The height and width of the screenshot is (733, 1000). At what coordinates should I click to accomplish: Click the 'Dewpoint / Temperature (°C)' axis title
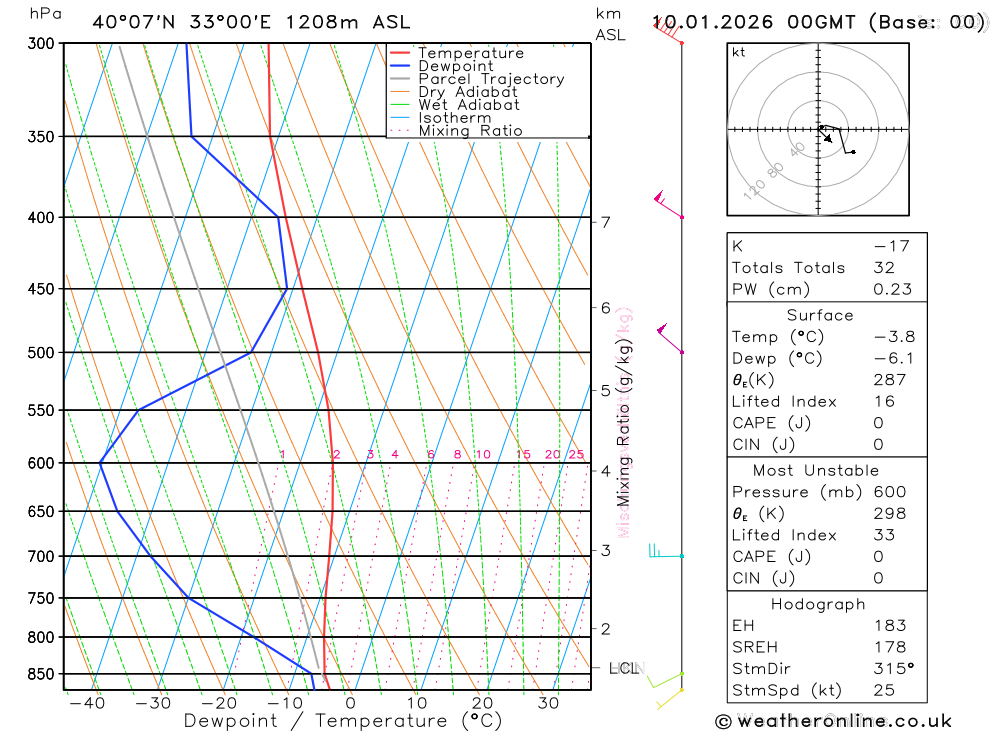[x=342, y=721]
